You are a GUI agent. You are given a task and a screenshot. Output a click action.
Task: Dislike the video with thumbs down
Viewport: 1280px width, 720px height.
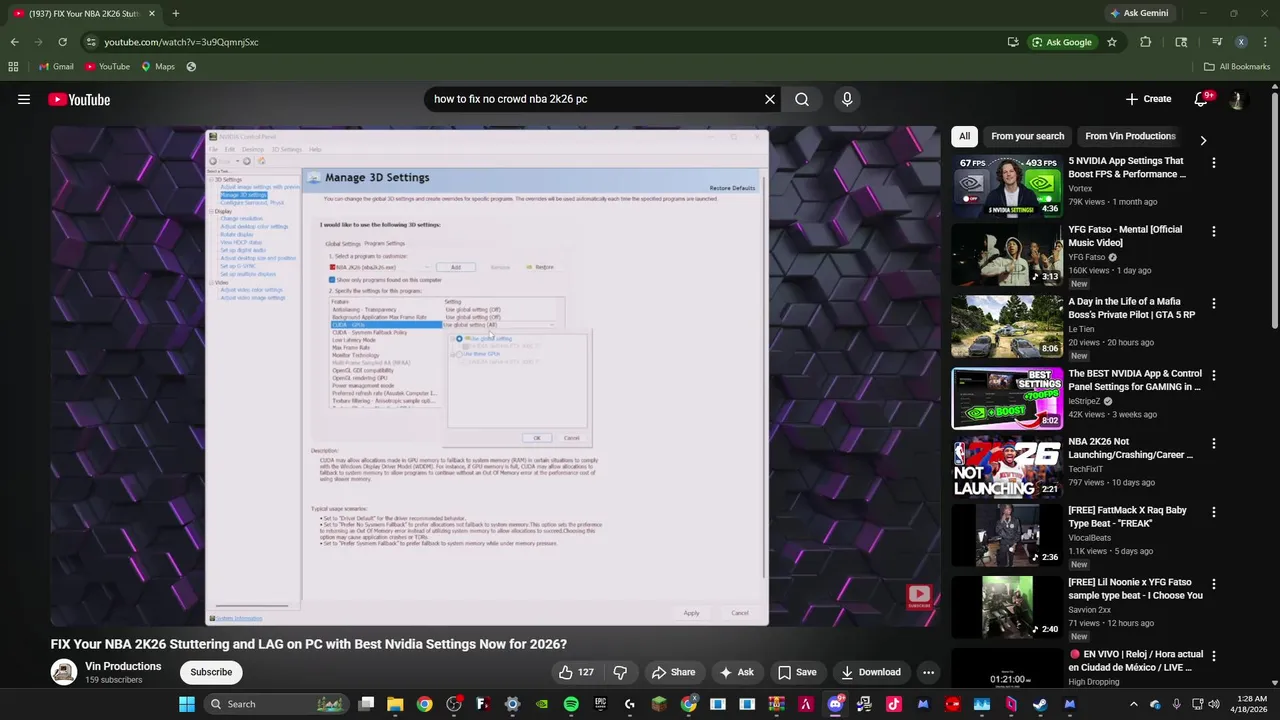tap(620, 672)
